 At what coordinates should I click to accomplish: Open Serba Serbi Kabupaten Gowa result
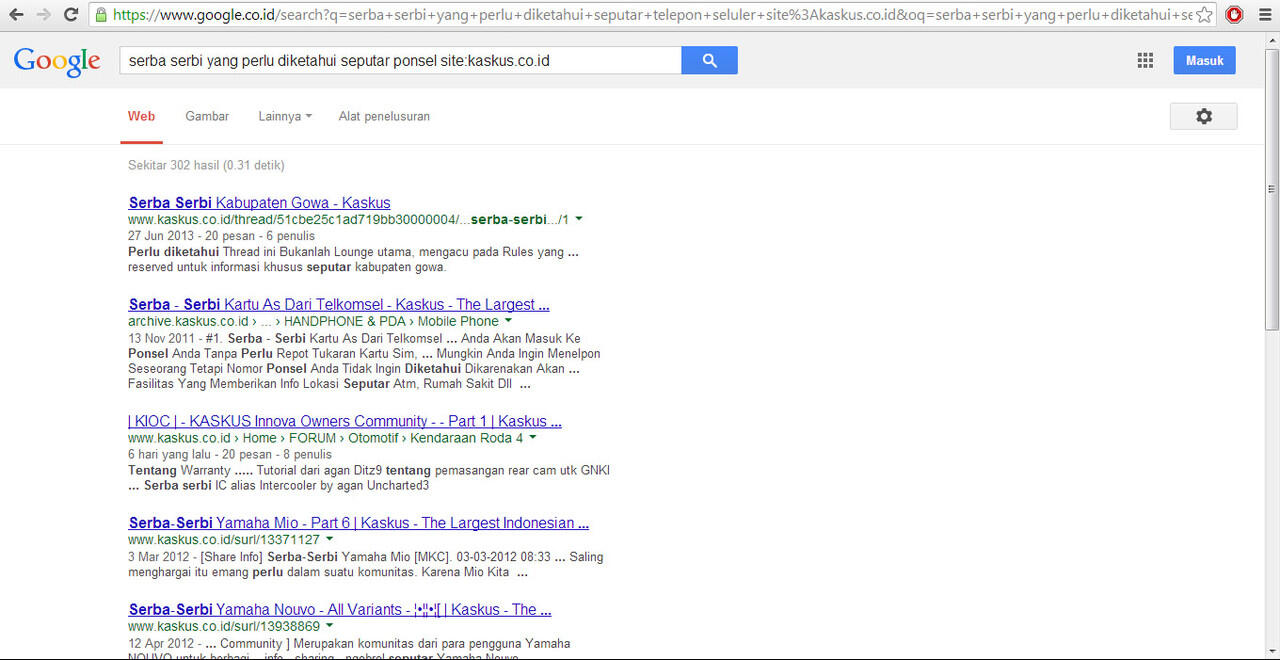(260, 203)
